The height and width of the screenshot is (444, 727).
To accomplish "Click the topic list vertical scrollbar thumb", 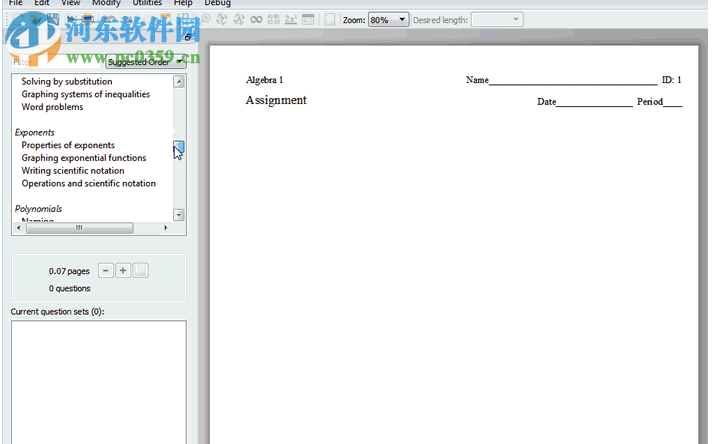I will 179,147.
